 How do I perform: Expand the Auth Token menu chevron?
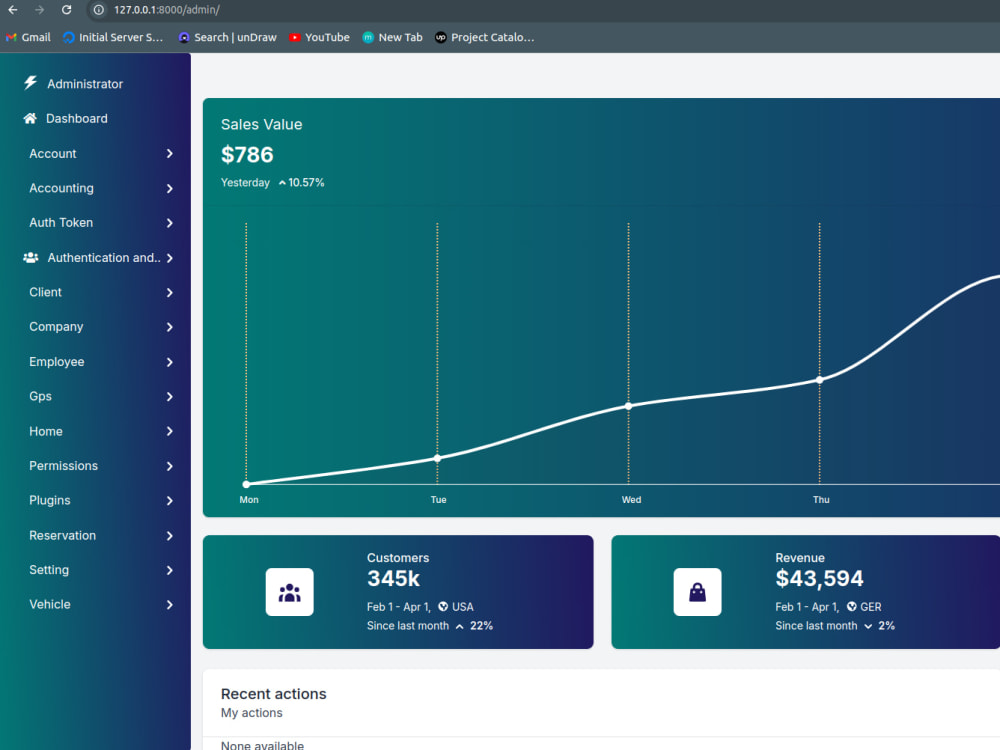(170, 223)
